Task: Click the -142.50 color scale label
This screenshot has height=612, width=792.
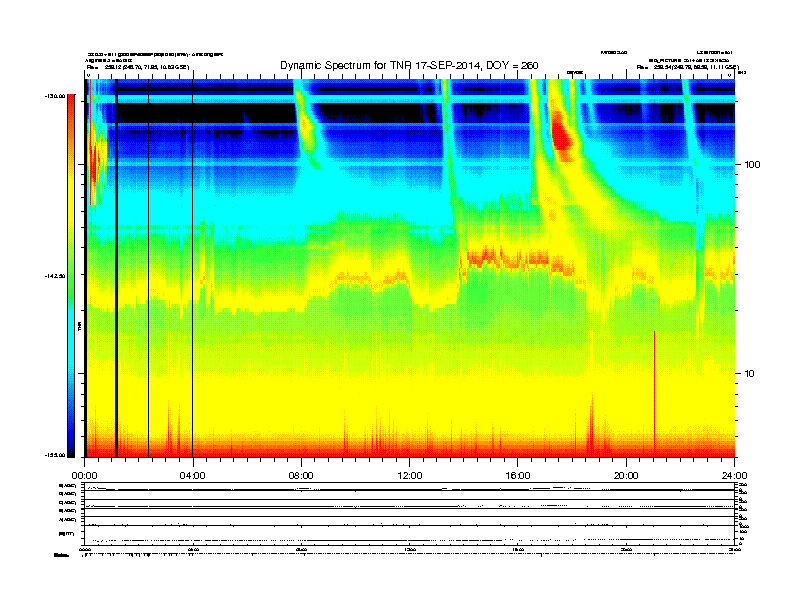Action: [55, 276]
